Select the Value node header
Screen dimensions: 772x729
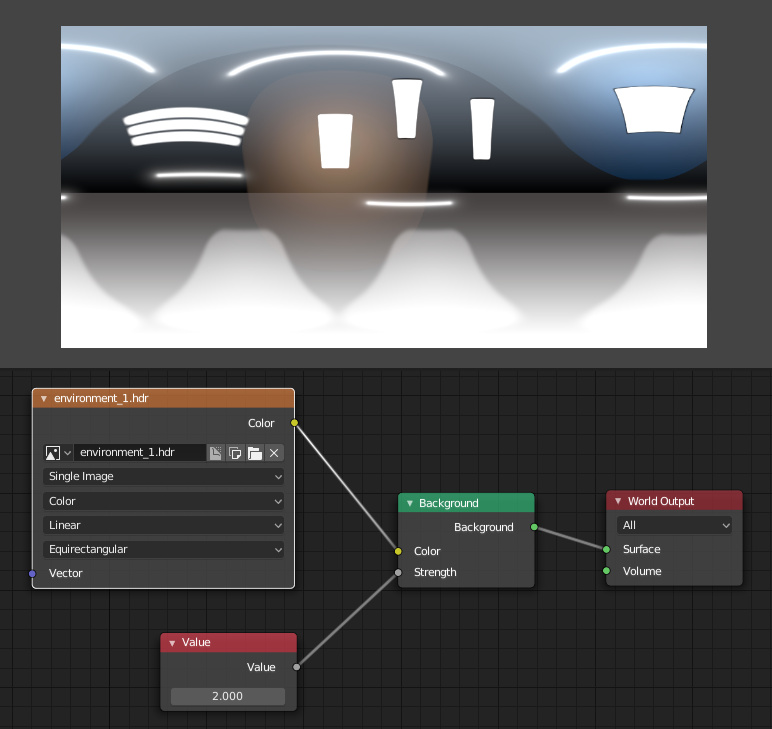[228, 642]
